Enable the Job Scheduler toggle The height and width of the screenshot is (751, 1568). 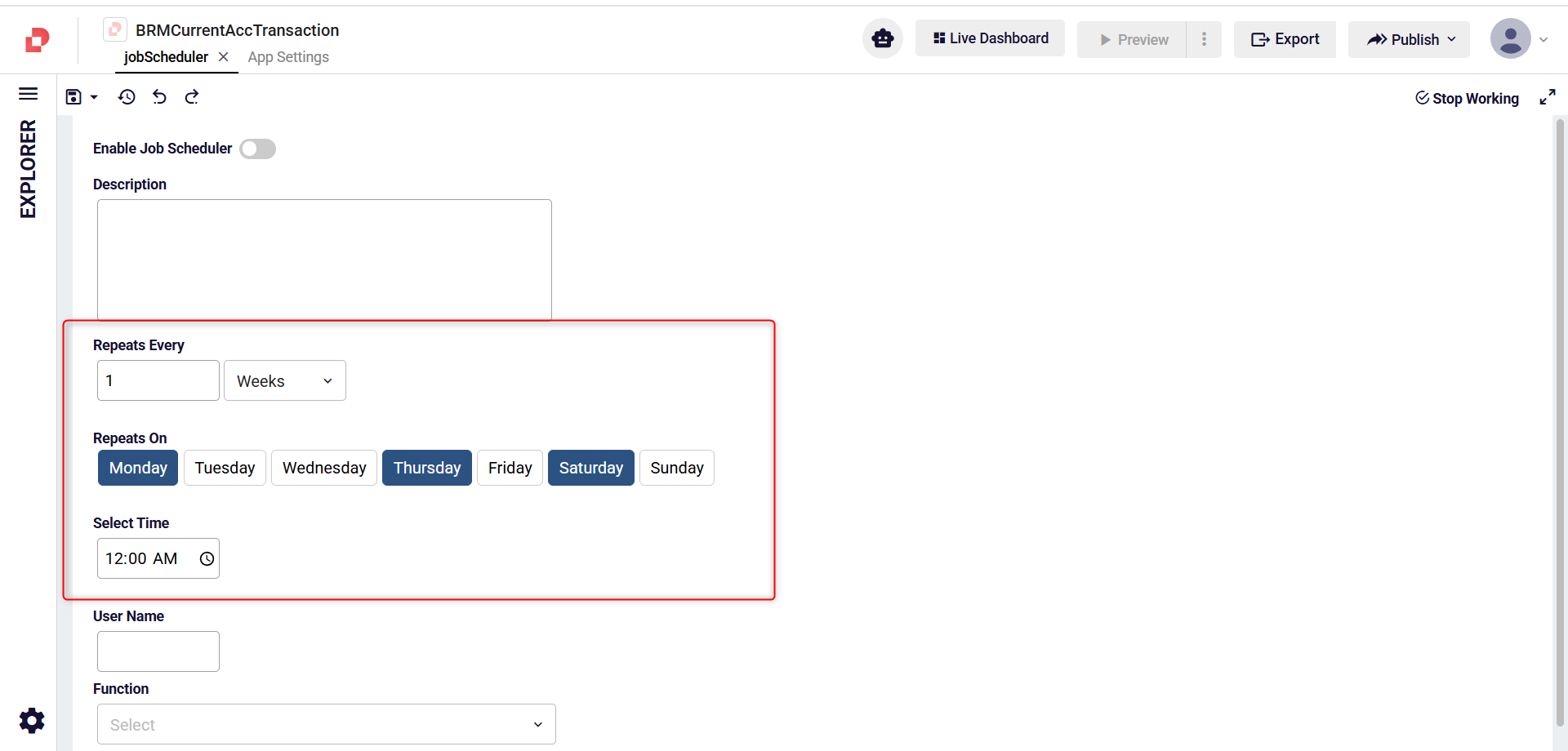tap(257, 149)
